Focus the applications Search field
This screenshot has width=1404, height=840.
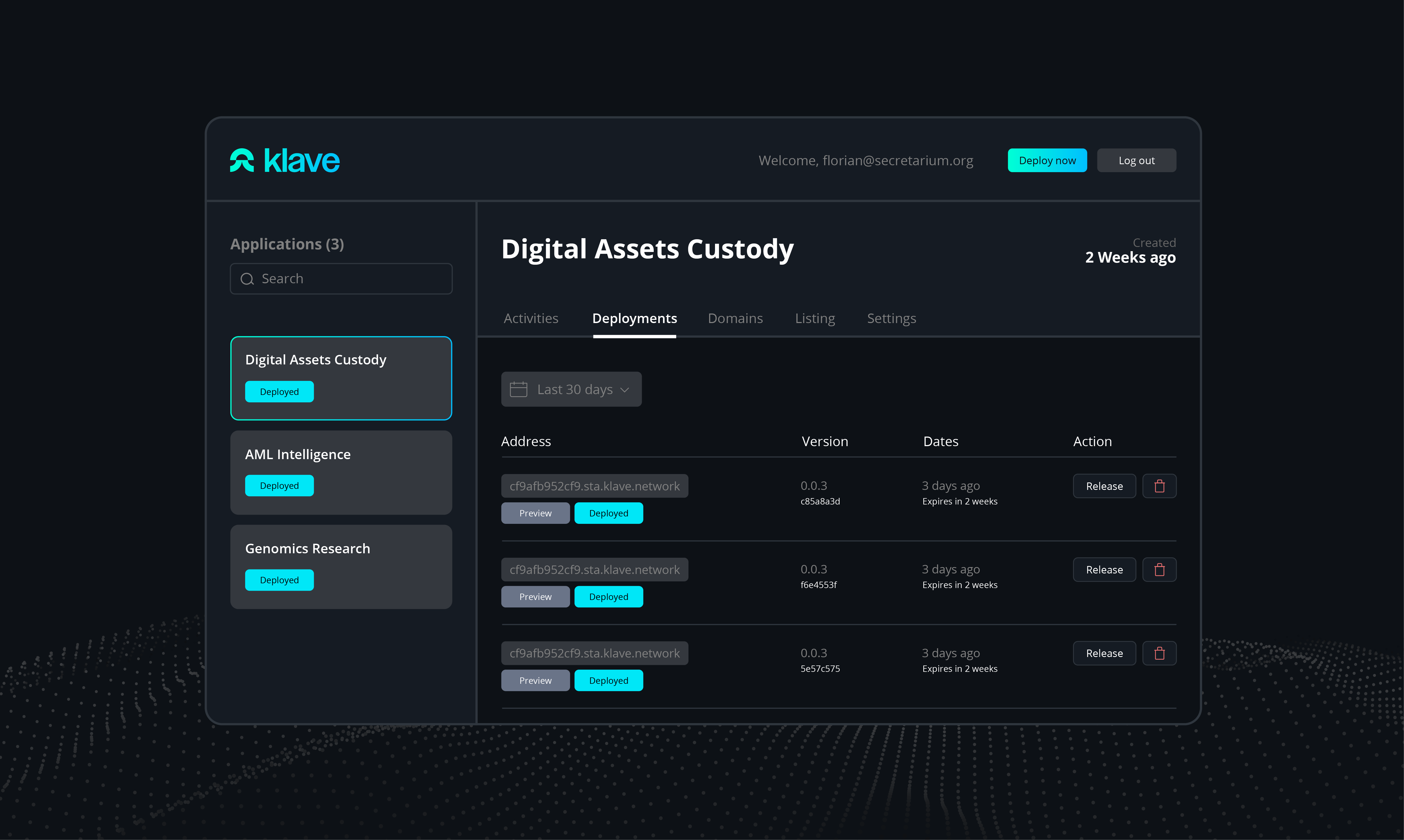(341, 278)
